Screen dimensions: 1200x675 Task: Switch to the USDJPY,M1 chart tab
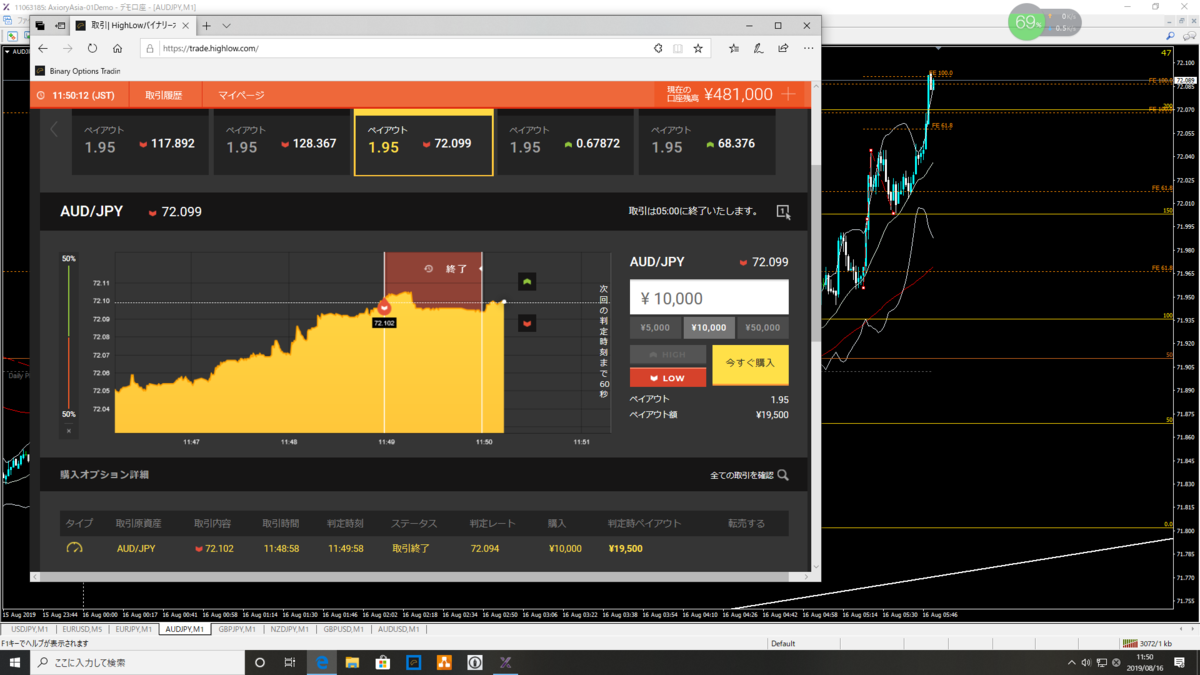click(x=29, y=630)
